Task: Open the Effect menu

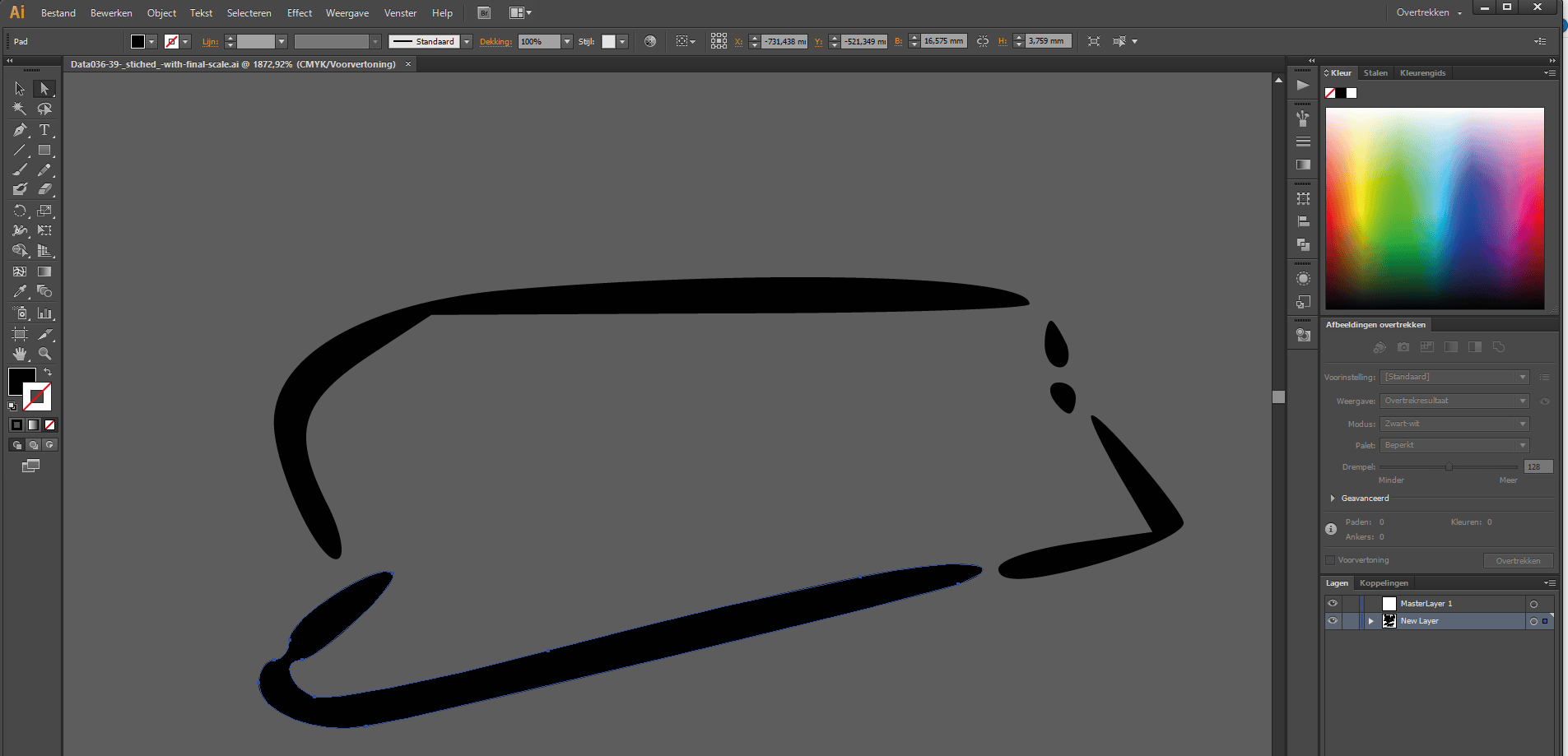Action: point(300,13)
